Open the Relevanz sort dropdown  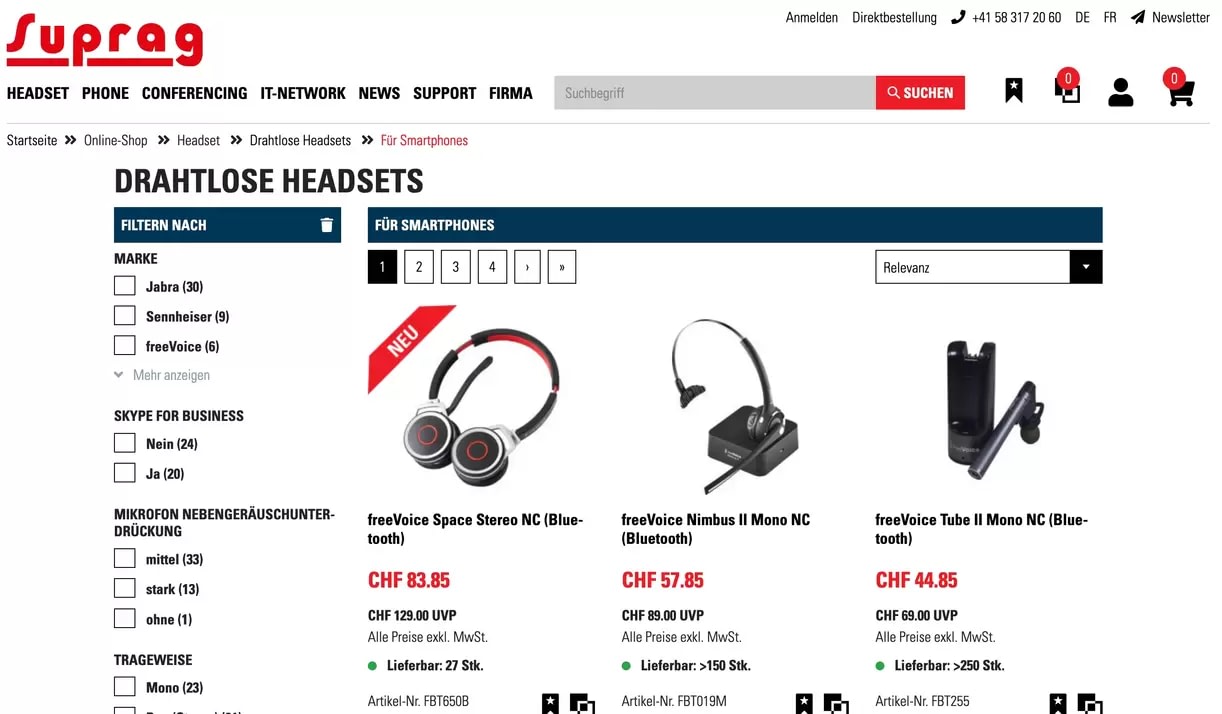point(989,267)
